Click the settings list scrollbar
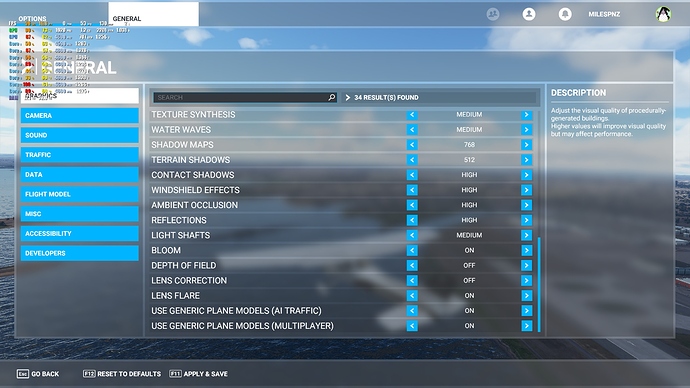690x388 pixels. (x=539, y=284)
